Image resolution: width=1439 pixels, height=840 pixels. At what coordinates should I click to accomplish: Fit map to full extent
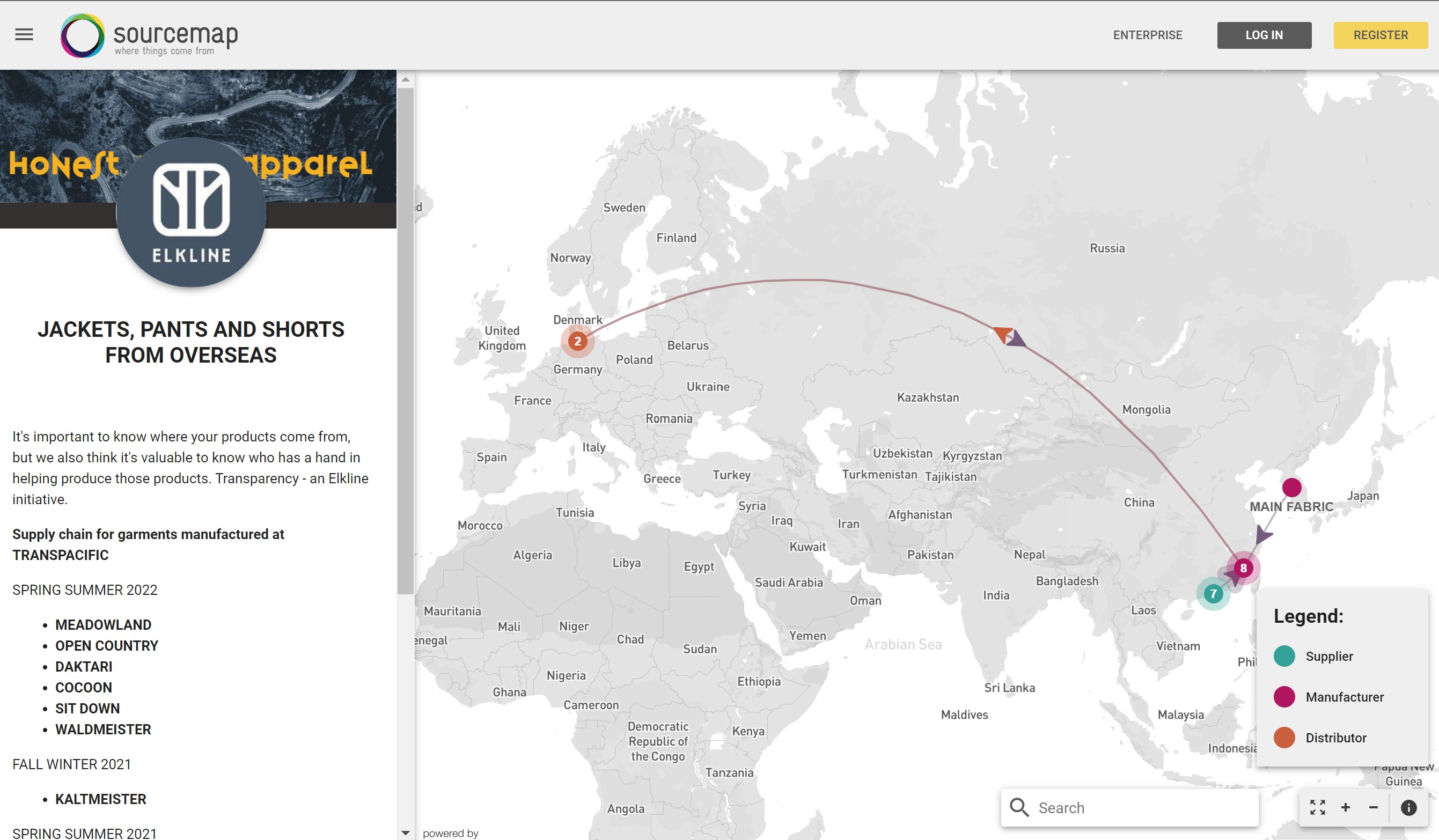(x=1317, y=807)
